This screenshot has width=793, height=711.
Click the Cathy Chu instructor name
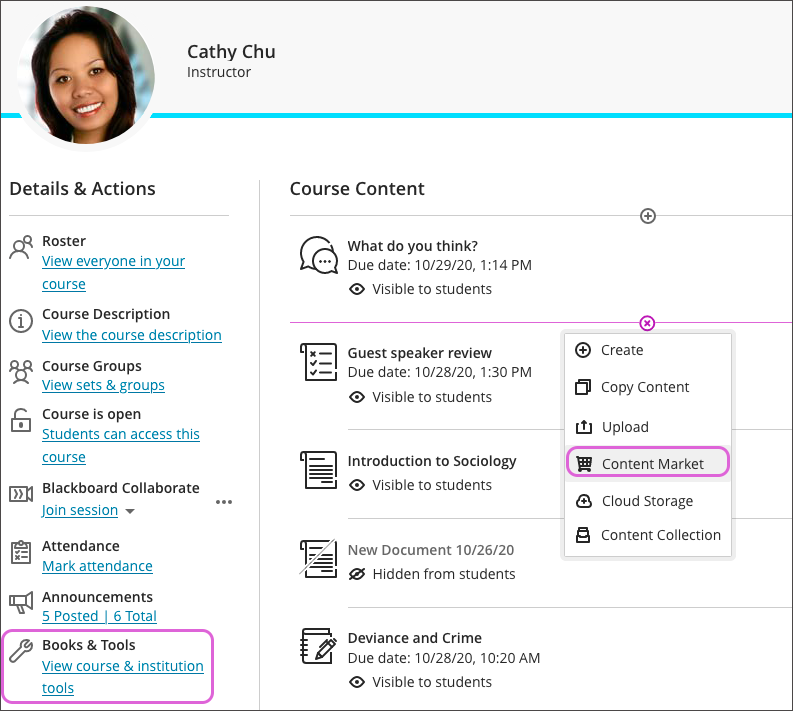click(x=231, y=52)
